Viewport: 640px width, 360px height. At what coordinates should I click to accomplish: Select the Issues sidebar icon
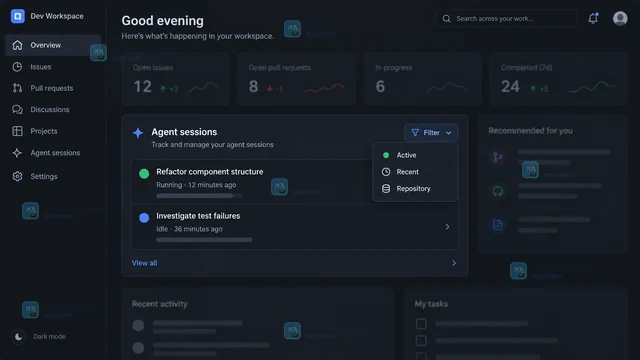point(17,67)
